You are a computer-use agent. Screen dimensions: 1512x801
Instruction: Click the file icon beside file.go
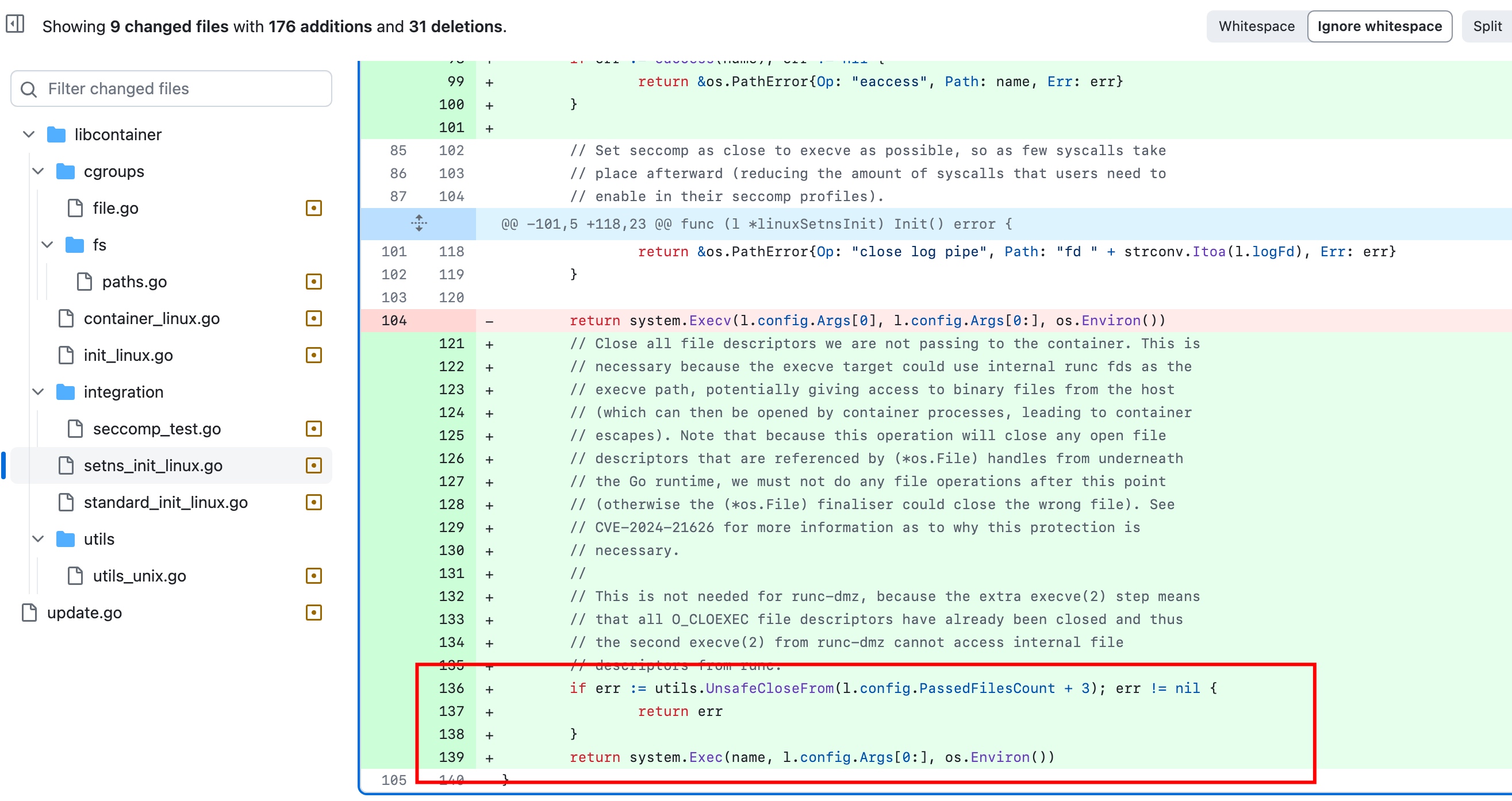point(75,209)
